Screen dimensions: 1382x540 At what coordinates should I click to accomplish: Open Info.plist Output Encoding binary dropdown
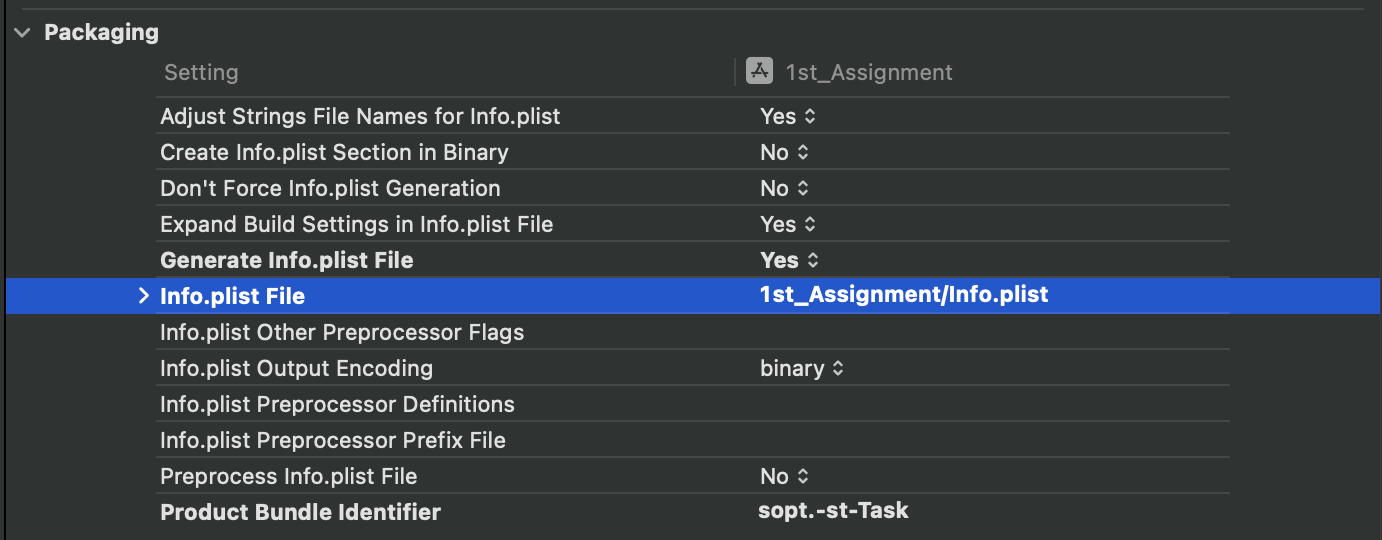tap(802, 368)
